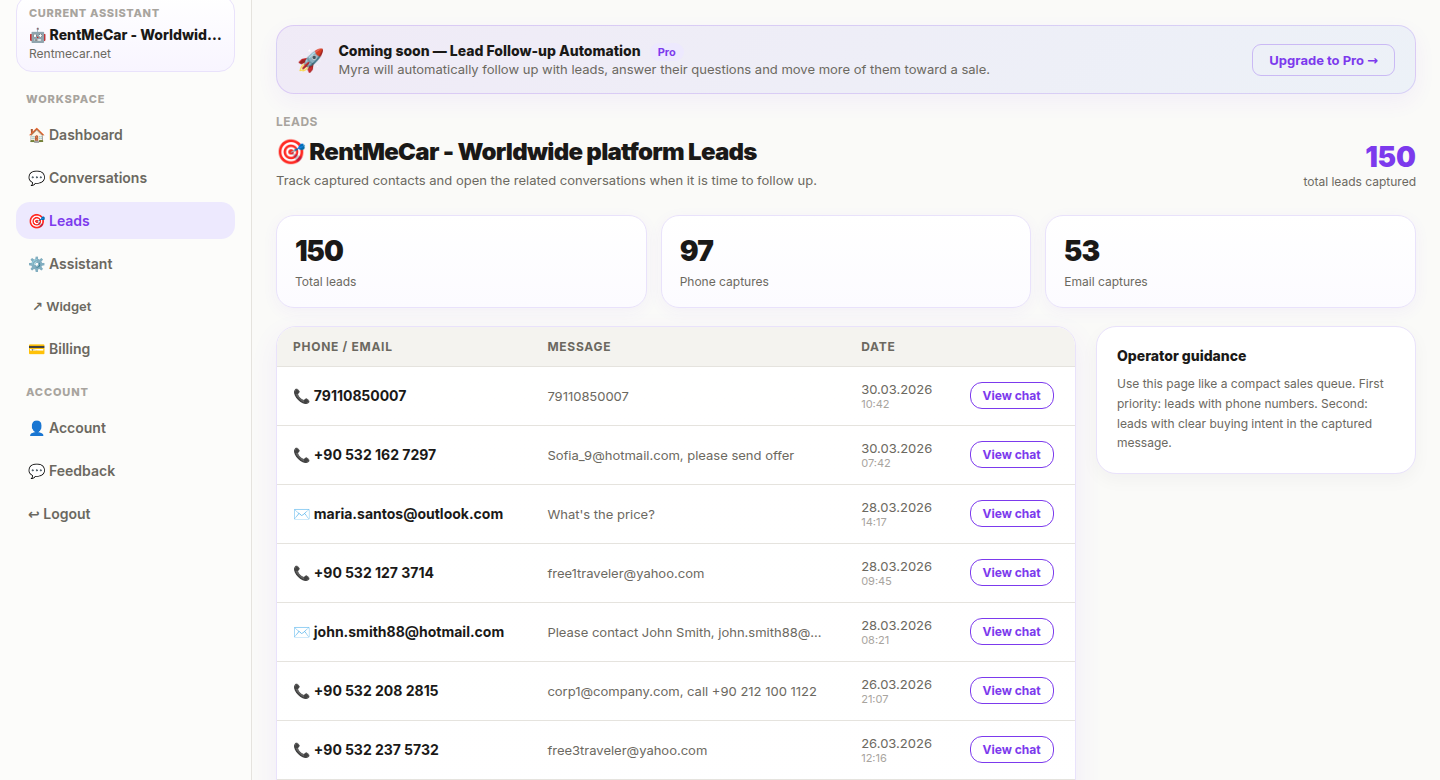Click the Date column header
The width and height of the screenshot is (1440, 780).
pos(877,347)
